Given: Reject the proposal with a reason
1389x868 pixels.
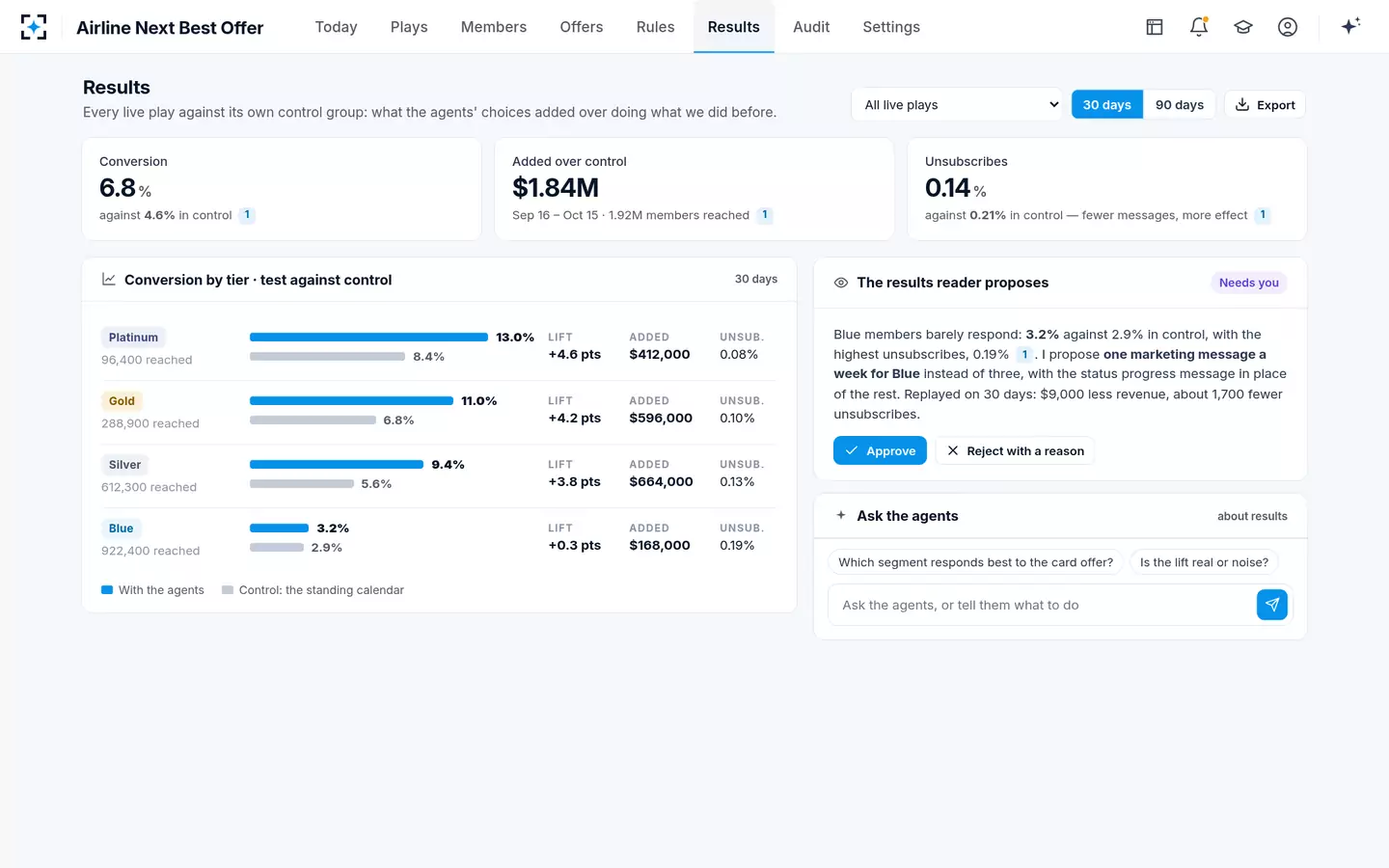Looking at the screenshot, I should tap(1015, 450).
